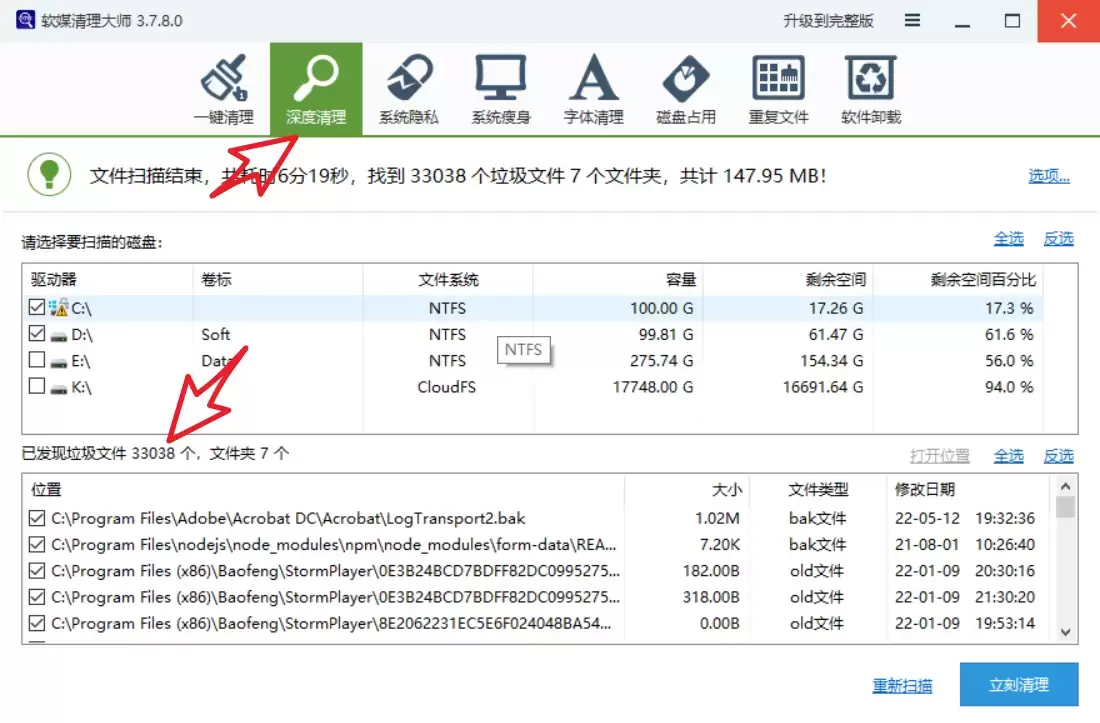Select the 'Soft' volume label cell
The height and width of the screenshot is (723, 1100).
pyautogui.click(x=215, y=335)
